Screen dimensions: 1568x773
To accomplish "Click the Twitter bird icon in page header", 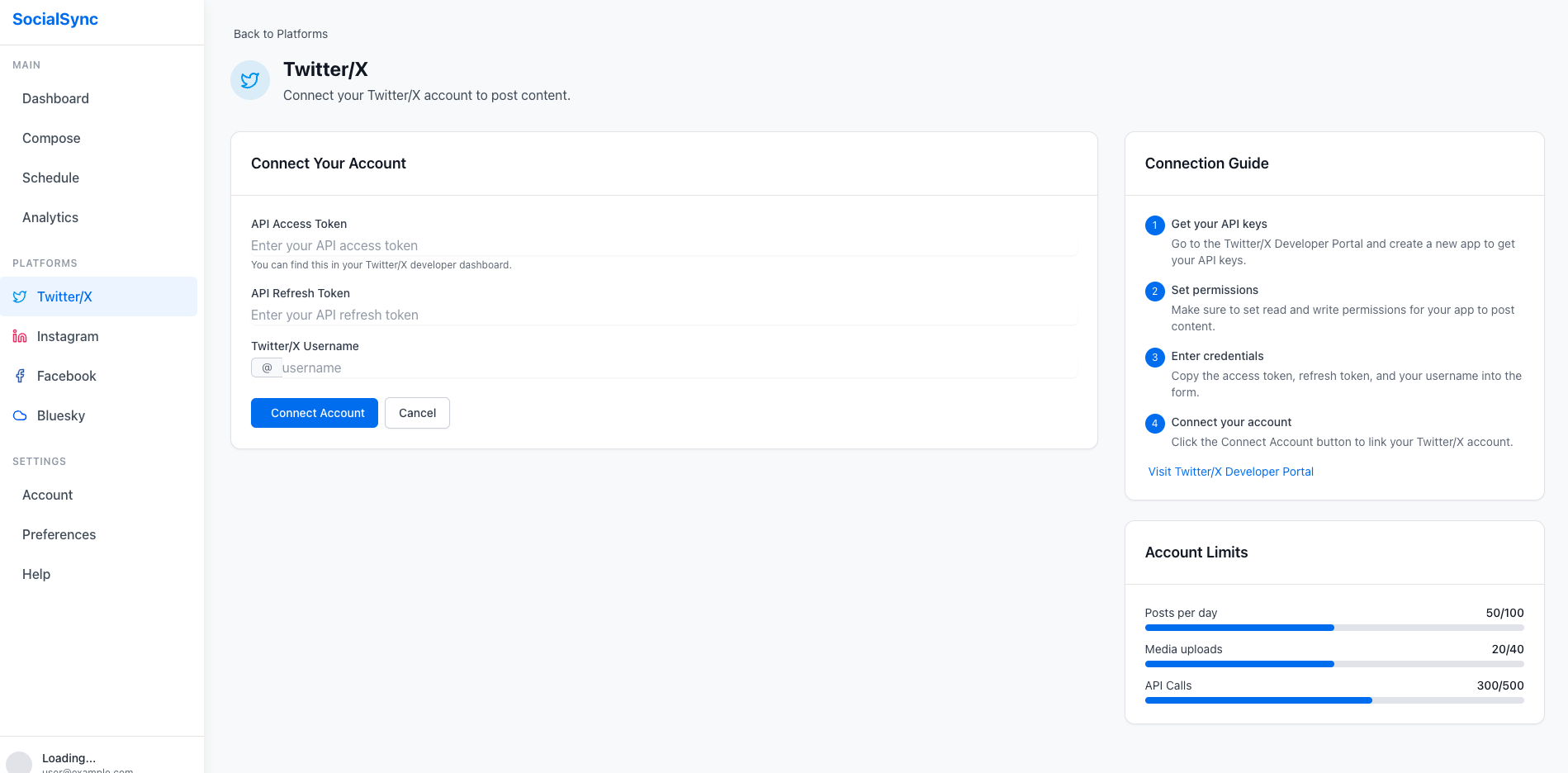I will [249, 80].
